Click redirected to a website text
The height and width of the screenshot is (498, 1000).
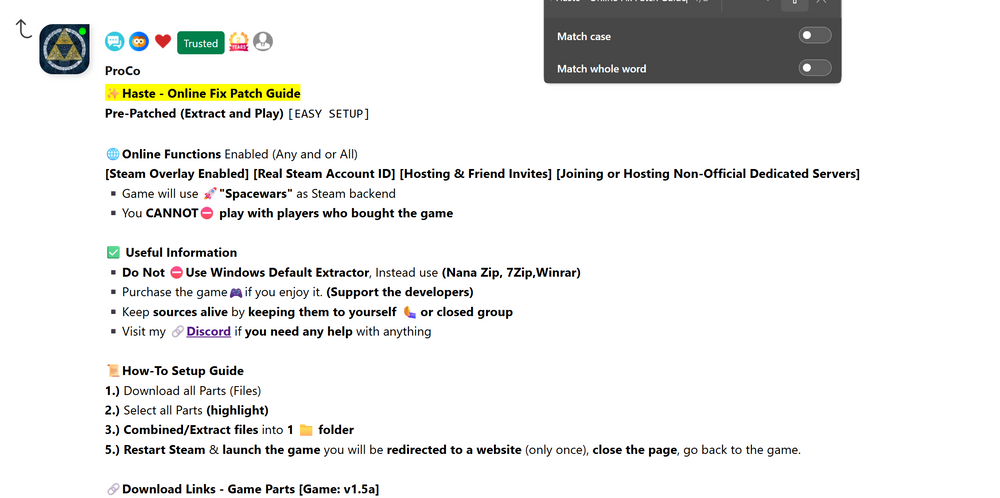[x=454, y=450]
